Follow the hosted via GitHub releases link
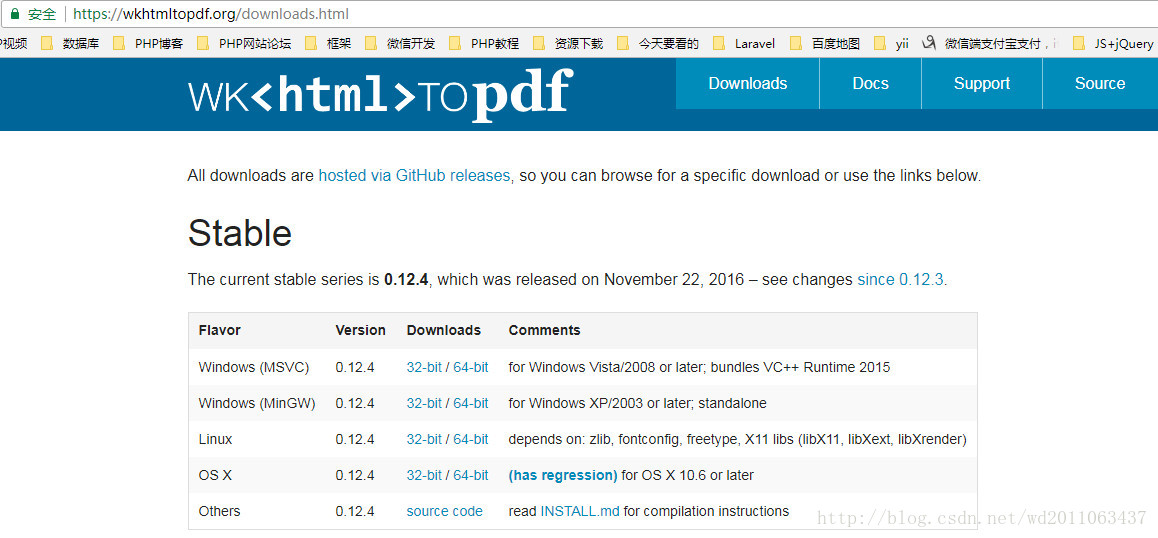This screenshot has height=538, width=1158. 414,176
